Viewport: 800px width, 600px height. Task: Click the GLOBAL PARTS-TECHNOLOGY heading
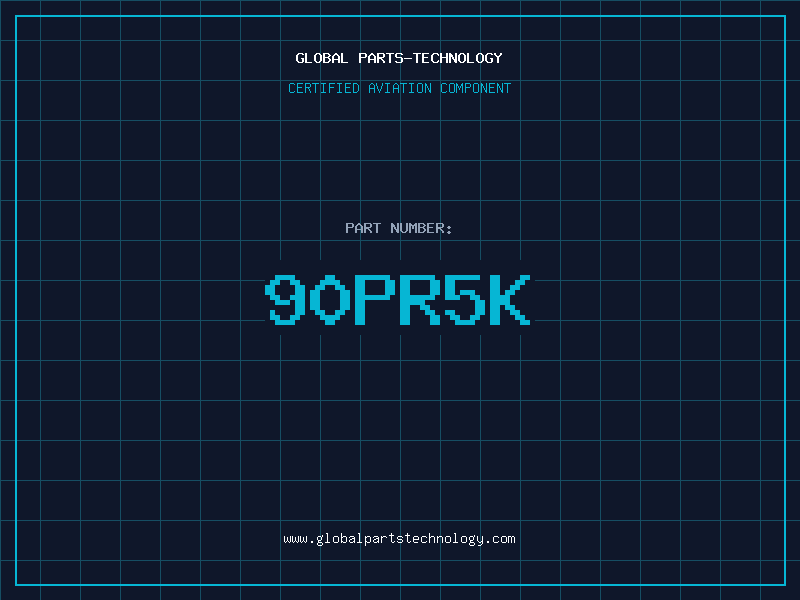[399, 58]
